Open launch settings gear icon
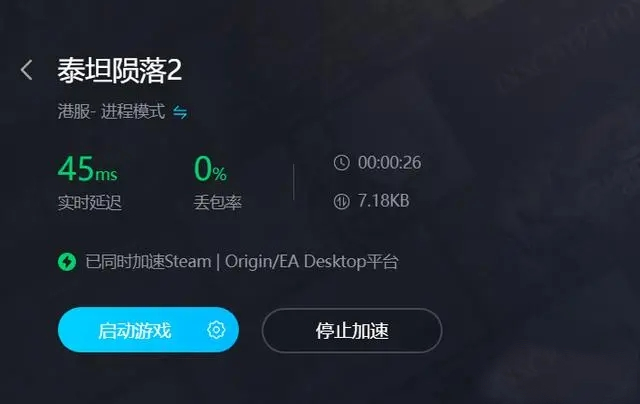Screen dimensions: 640x404 tap(216, 329)
